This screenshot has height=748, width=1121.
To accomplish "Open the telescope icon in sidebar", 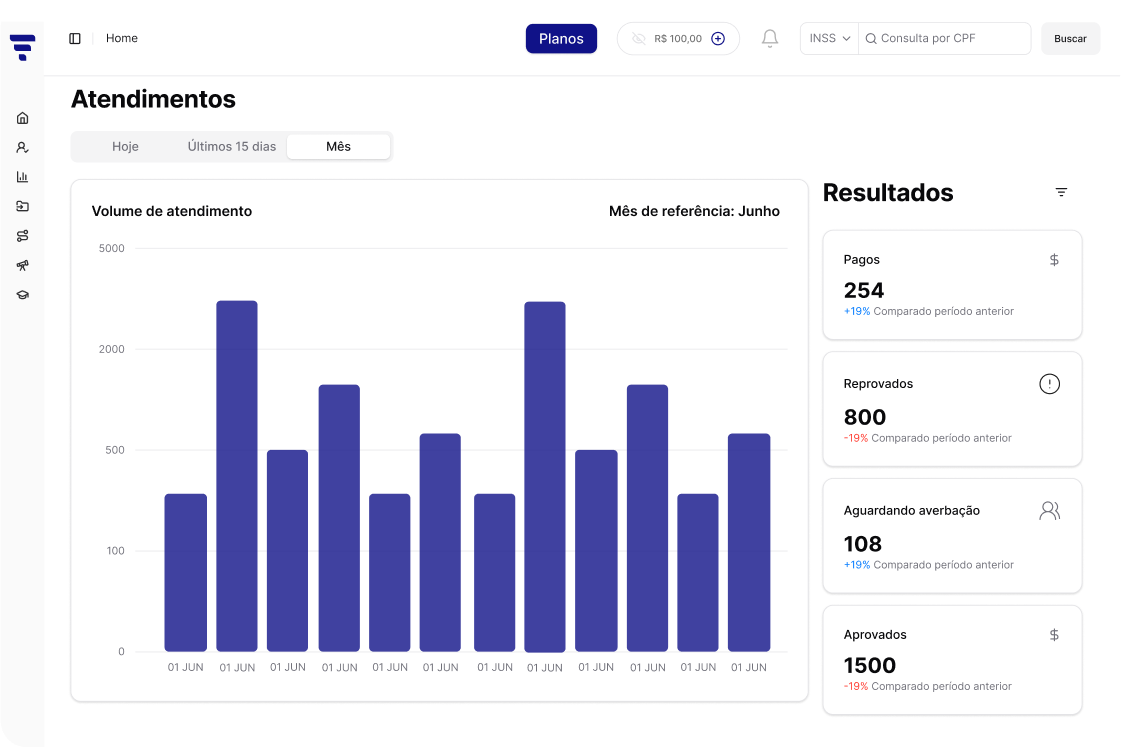I will pos(22,266).
